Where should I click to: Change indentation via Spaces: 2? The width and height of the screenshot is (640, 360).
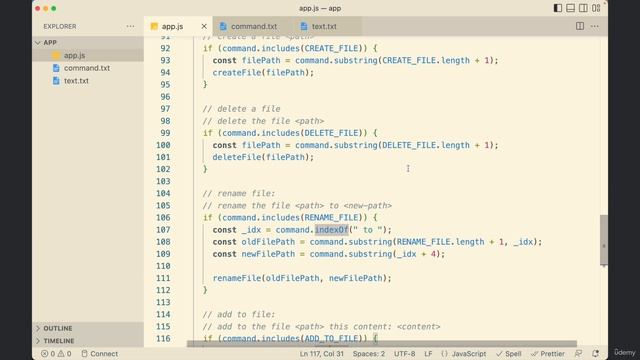369,353
